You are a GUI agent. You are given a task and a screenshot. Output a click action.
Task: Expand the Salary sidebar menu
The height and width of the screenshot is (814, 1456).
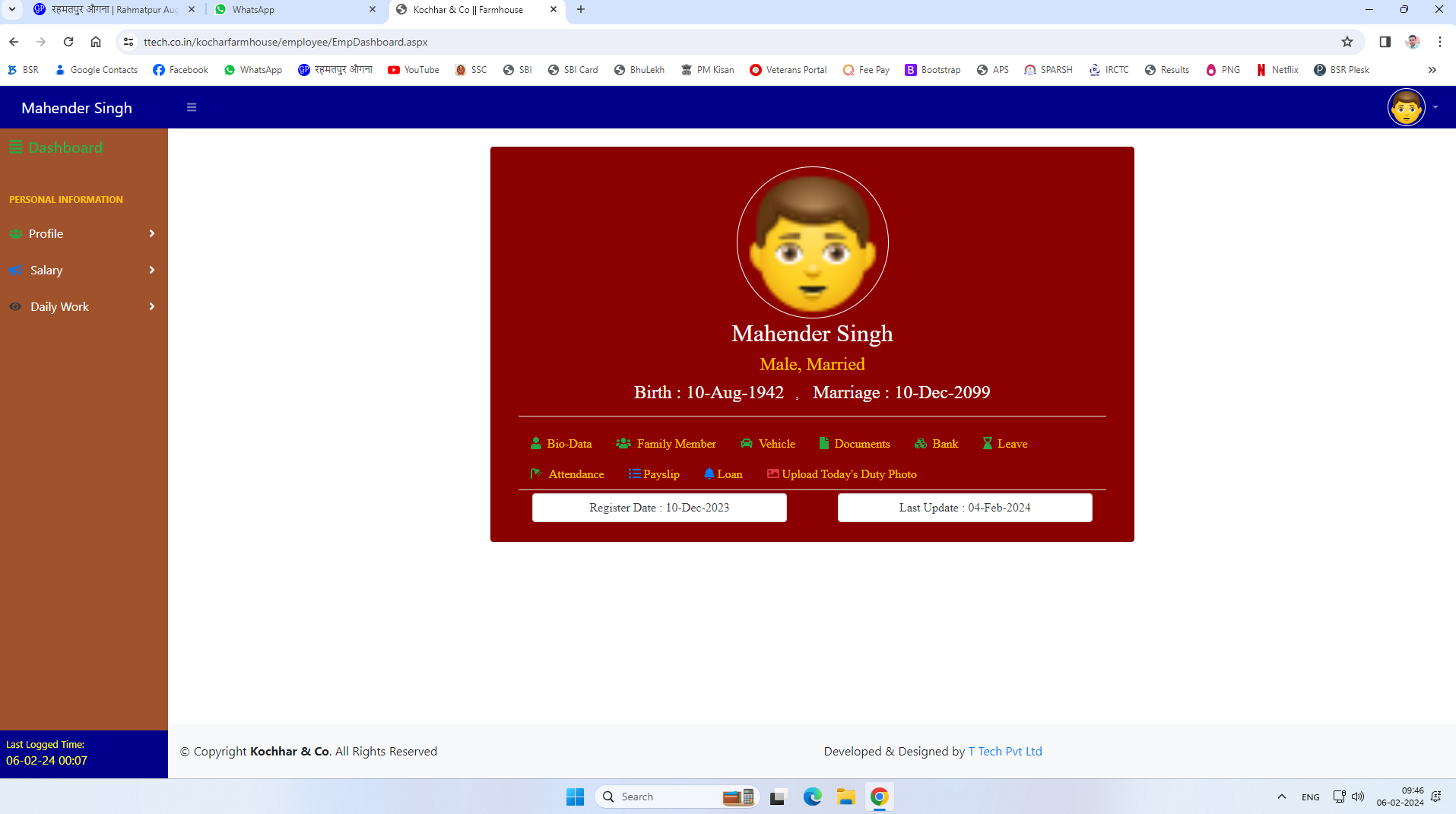pos(82,270)
